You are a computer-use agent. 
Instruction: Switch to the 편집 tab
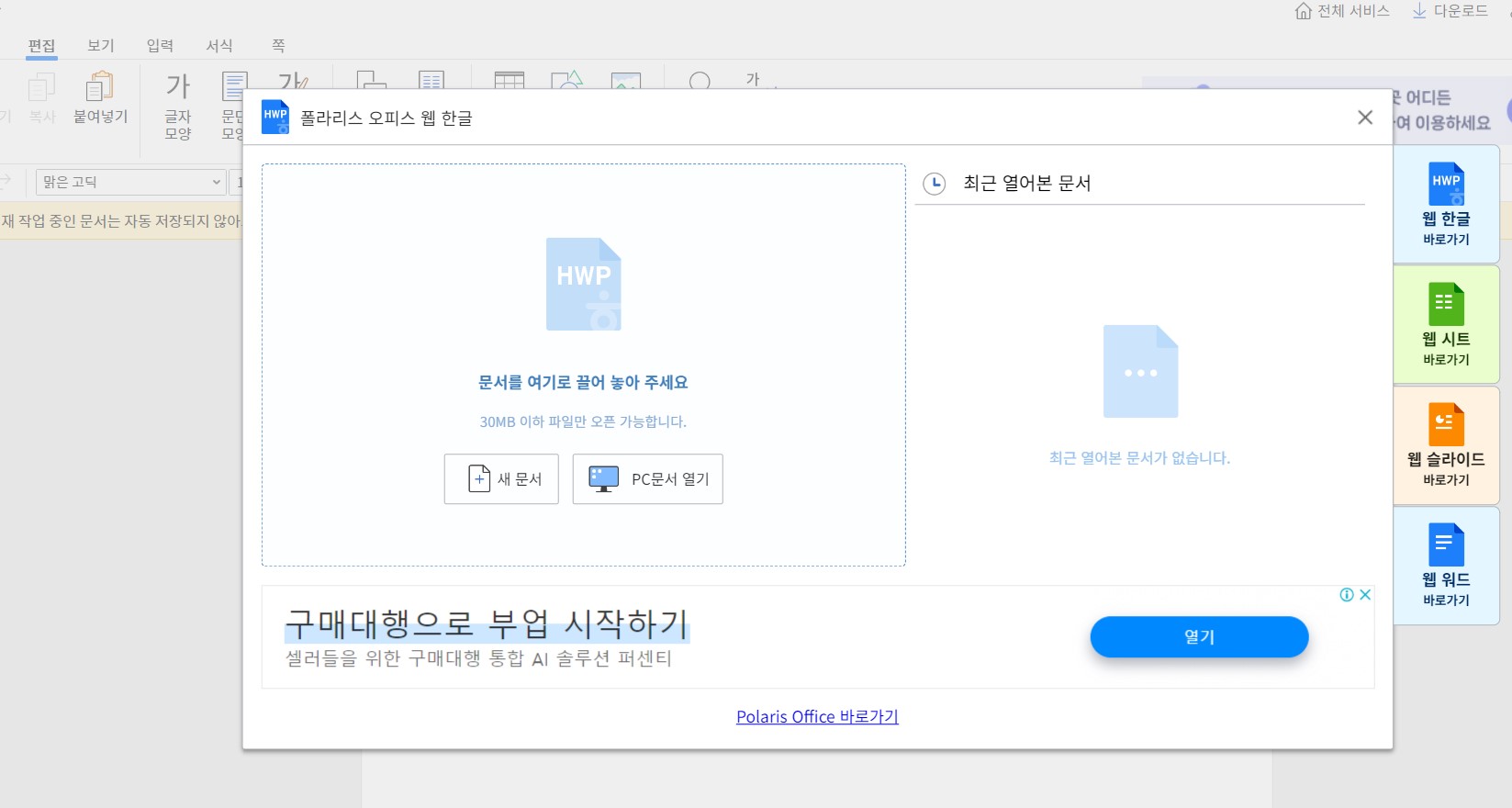pos(42,46)
